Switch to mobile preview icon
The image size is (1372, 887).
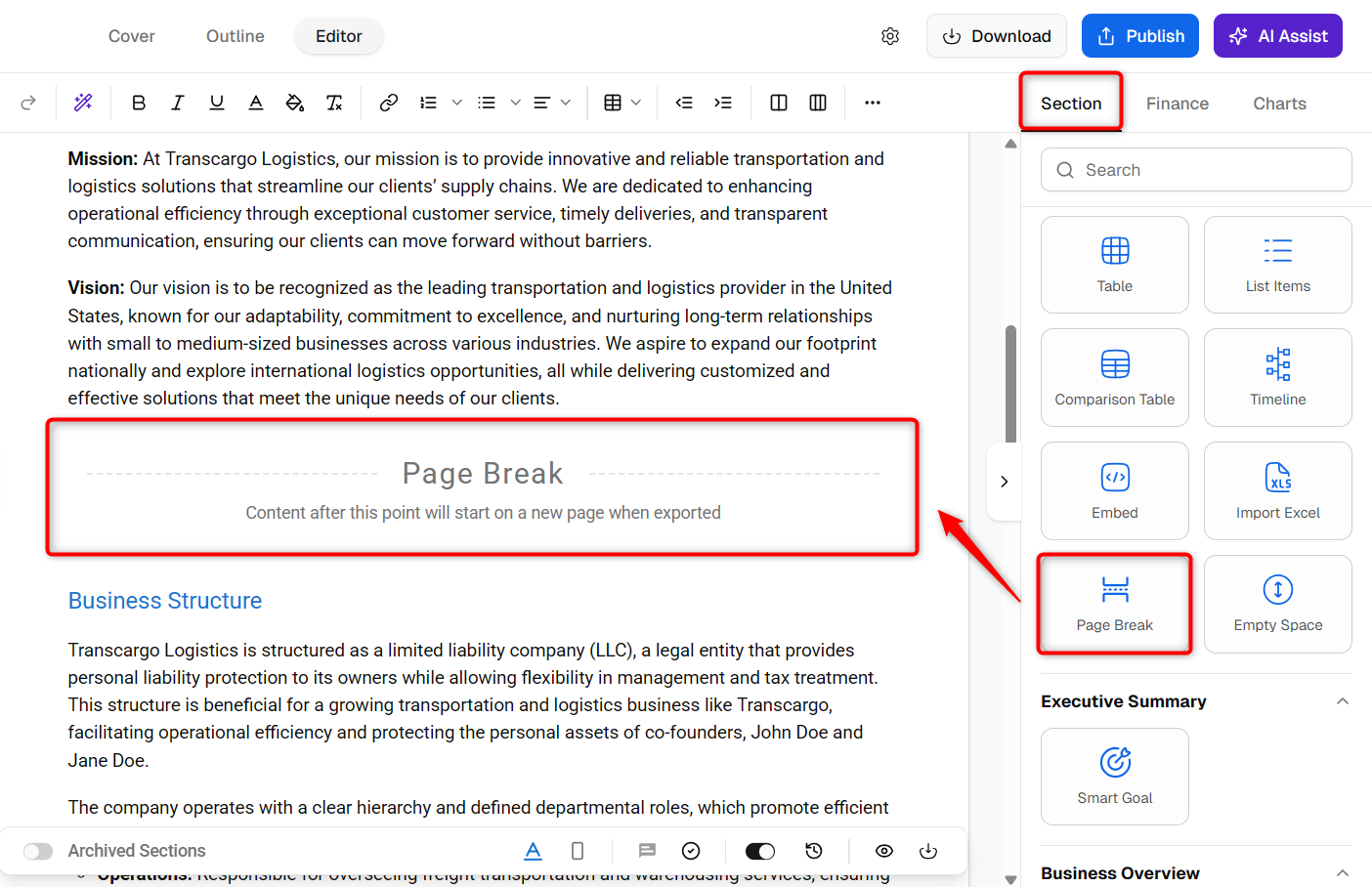pos(578,851)
